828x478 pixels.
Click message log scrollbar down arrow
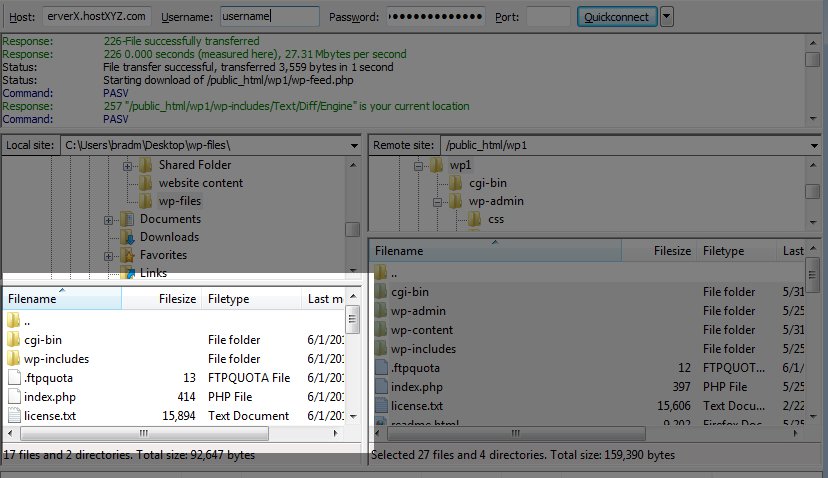(813, 118)
